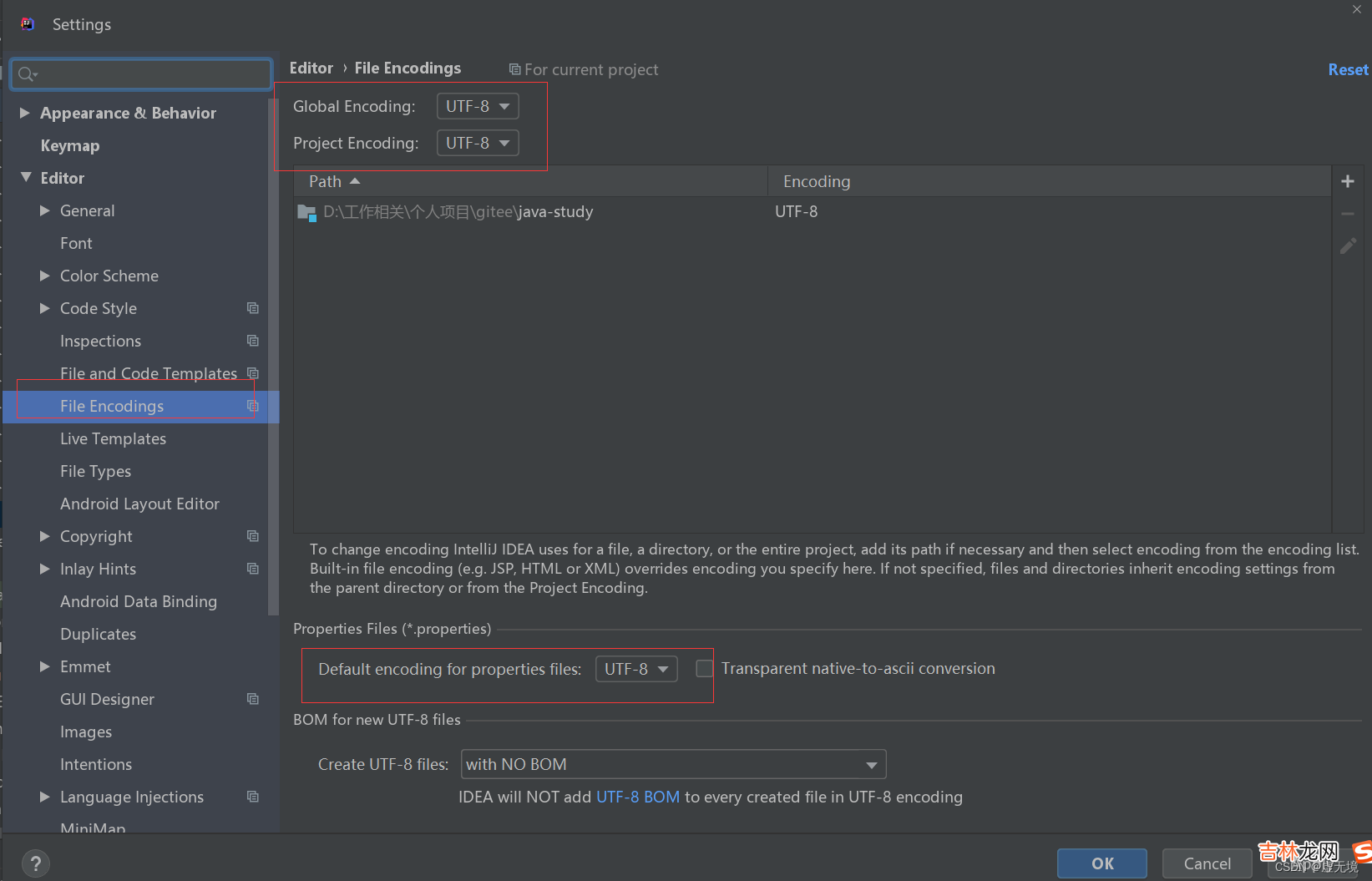The width and height of the screenshot is (1372, 881).
Task: Open the Project Encoding dropdown
Action: (478, 143)
